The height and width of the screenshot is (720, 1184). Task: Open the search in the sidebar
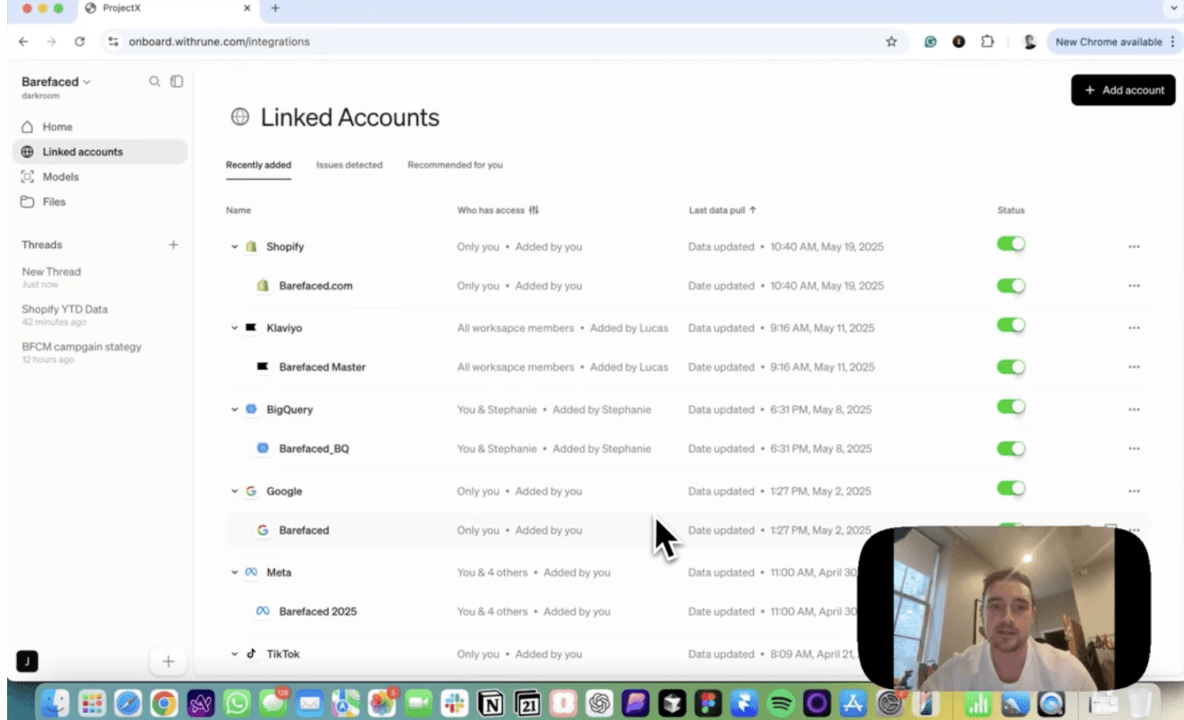154,82
